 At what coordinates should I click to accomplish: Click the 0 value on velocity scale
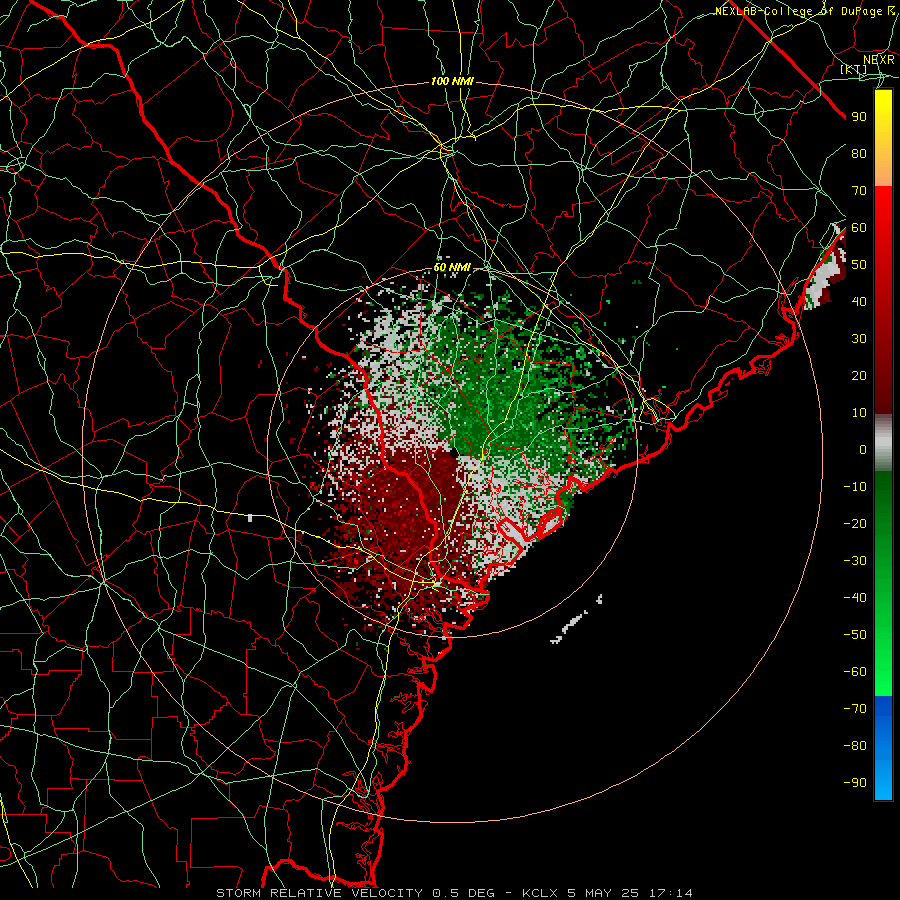[x=863, y=450]
